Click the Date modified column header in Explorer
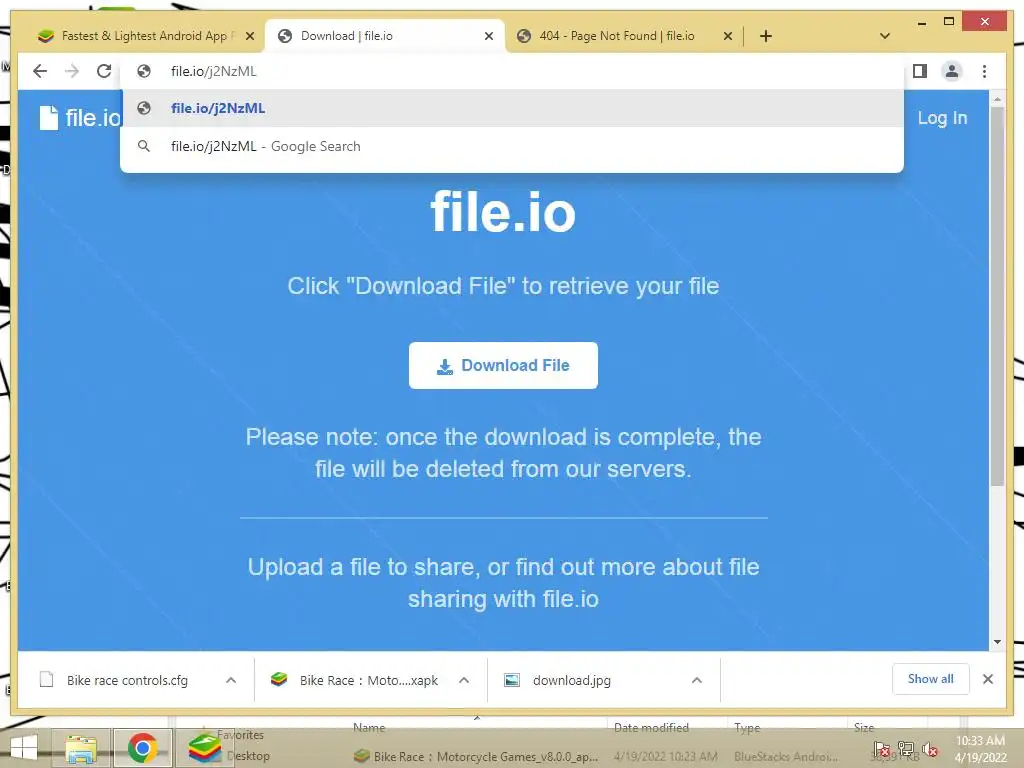 [x=651, y=728]
